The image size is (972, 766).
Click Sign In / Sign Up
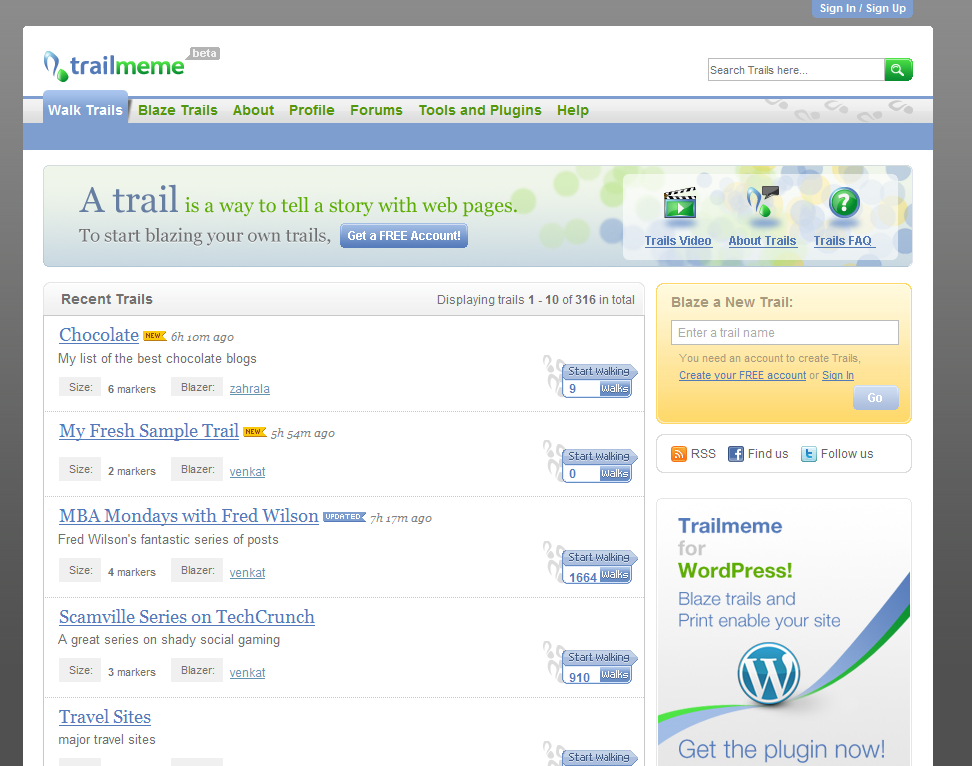coord(862,8)
